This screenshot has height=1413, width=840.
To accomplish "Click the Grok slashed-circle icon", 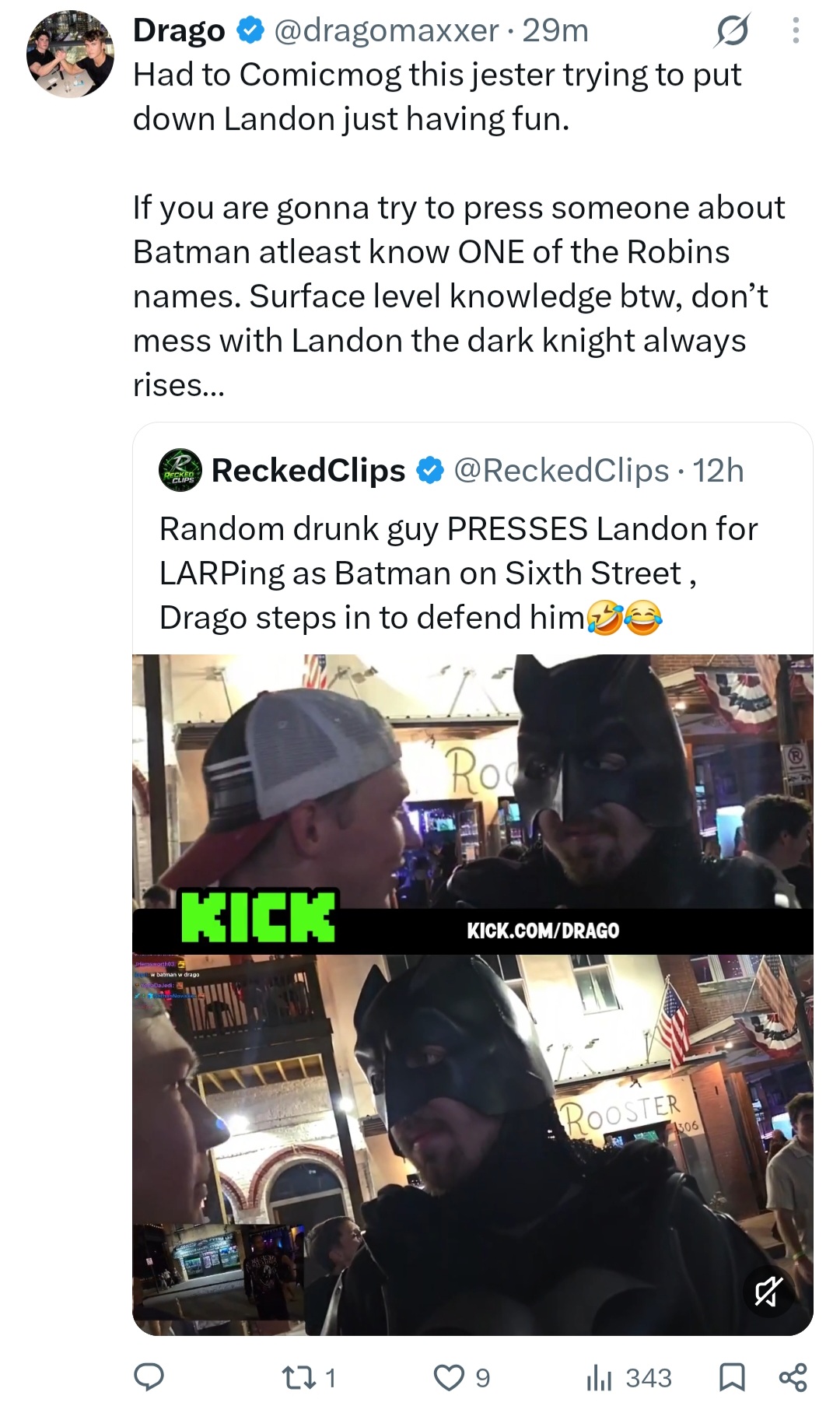I will point(732,31).
